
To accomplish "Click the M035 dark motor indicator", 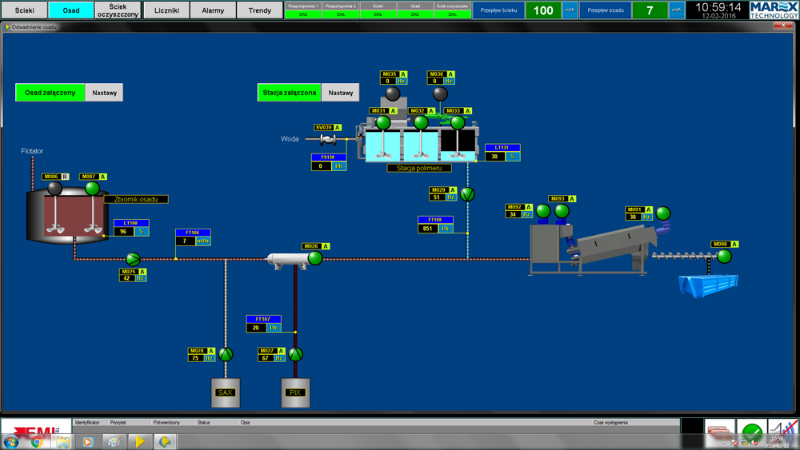I will point(392,94).
